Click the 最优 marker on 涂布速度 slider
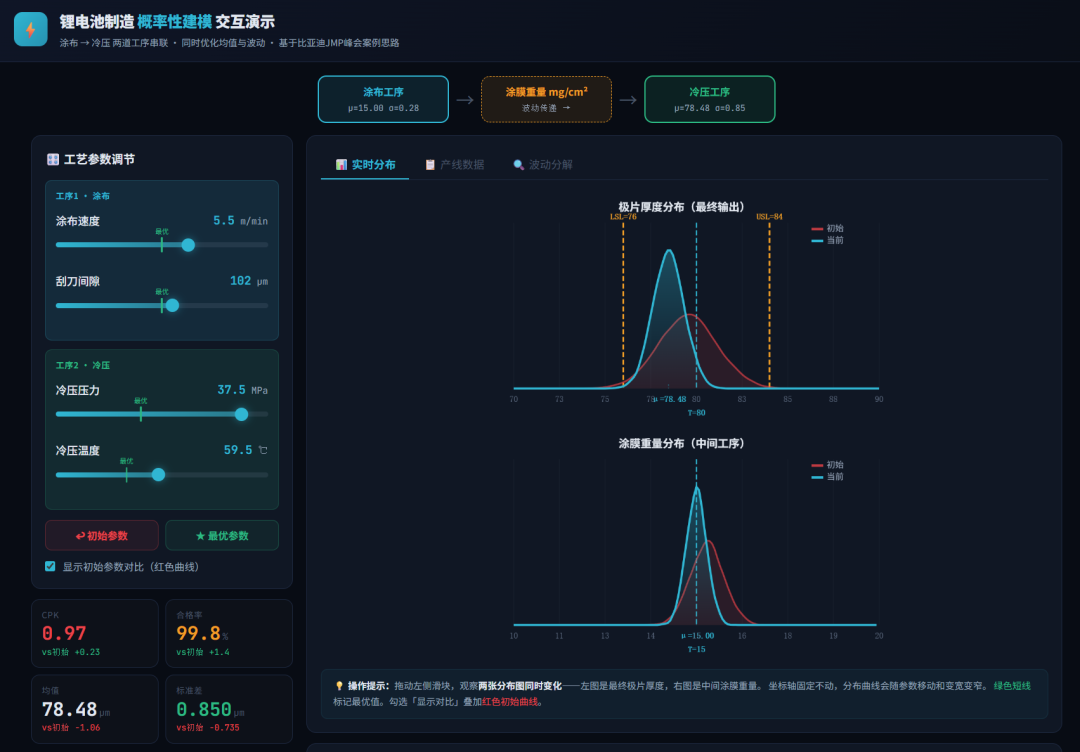The image size is (1080, 752). point(162,241)
